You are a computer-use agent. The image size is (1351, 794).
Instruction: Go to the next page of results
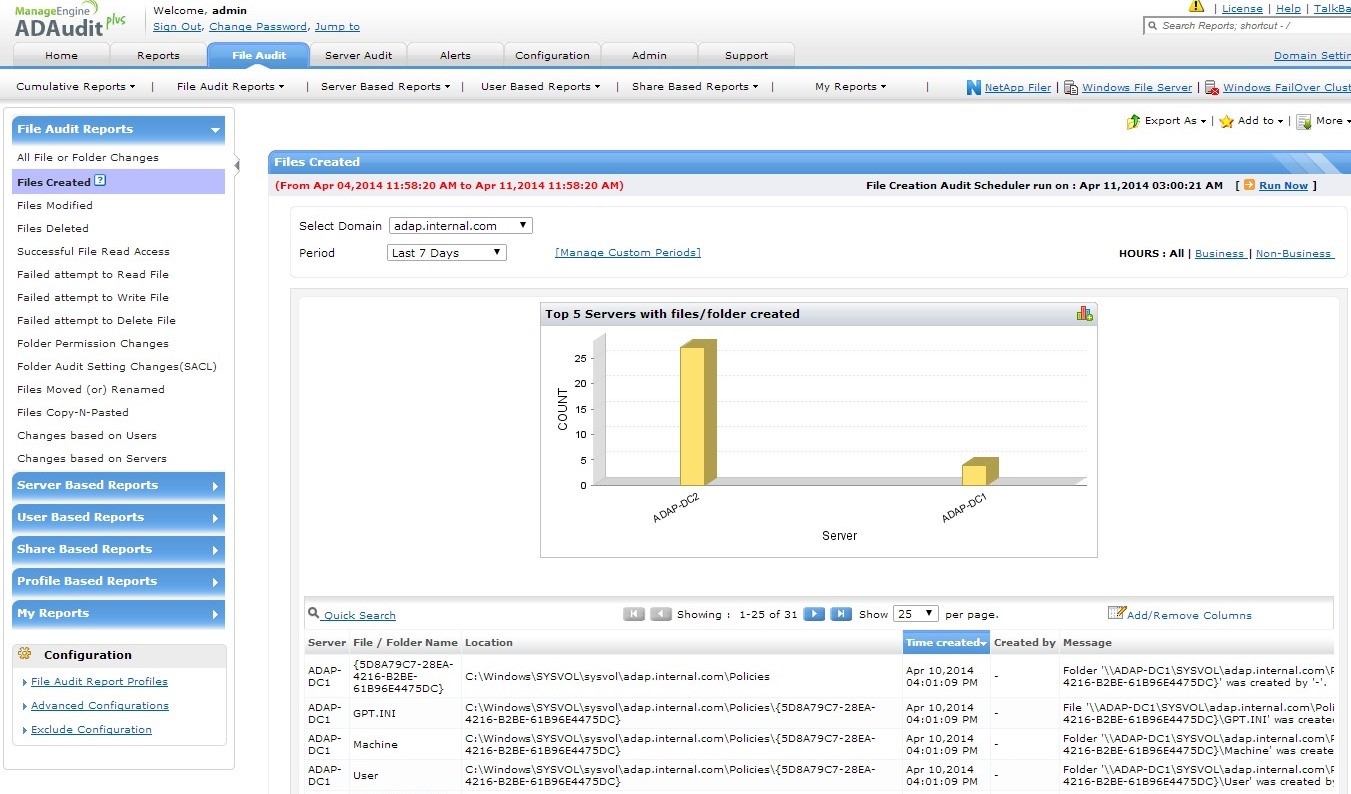point(814,614)
